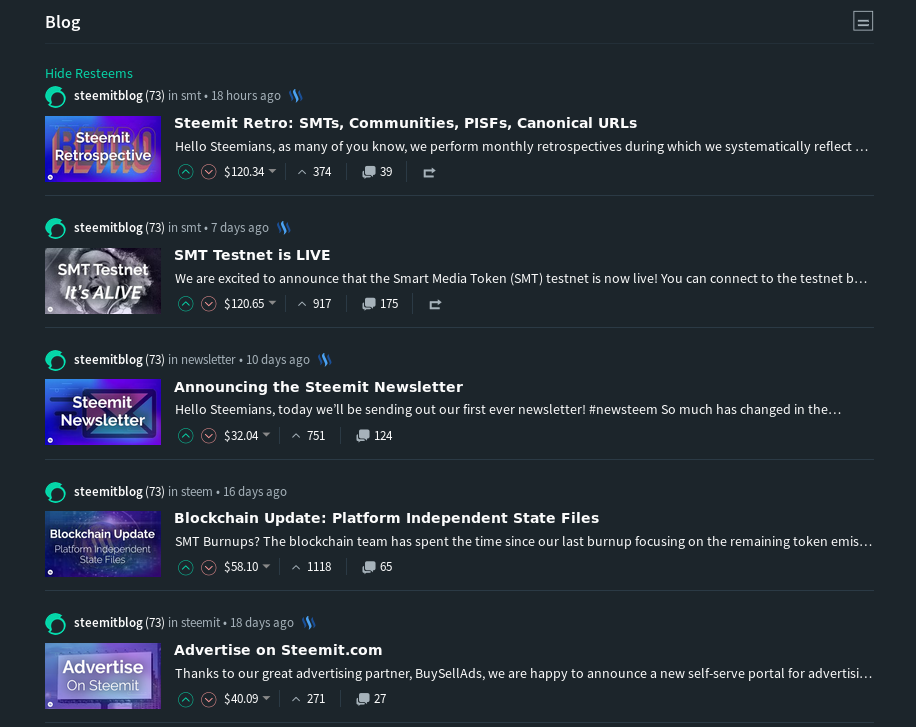Toggle blog layout view icon
916x727 pixels.
tap(863, 21)
